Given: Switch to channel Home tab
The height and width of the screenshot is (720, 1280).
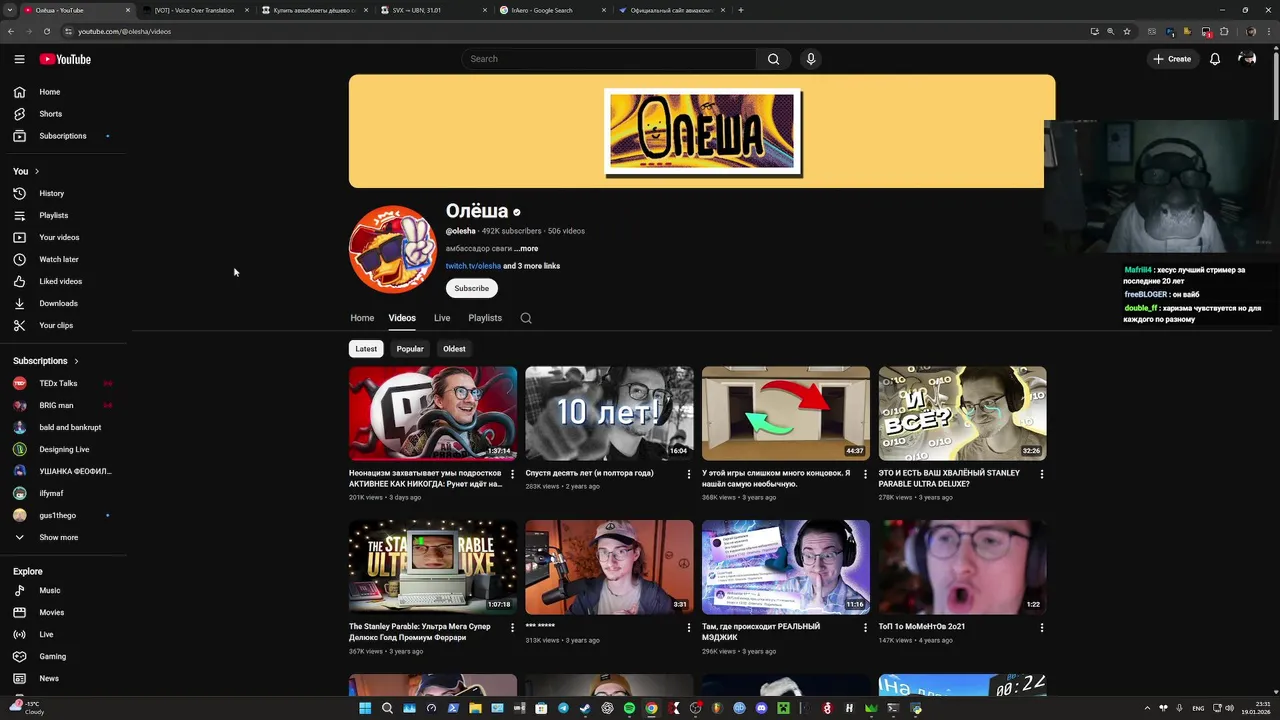Looking at the screenshot, I should [362, 318].
